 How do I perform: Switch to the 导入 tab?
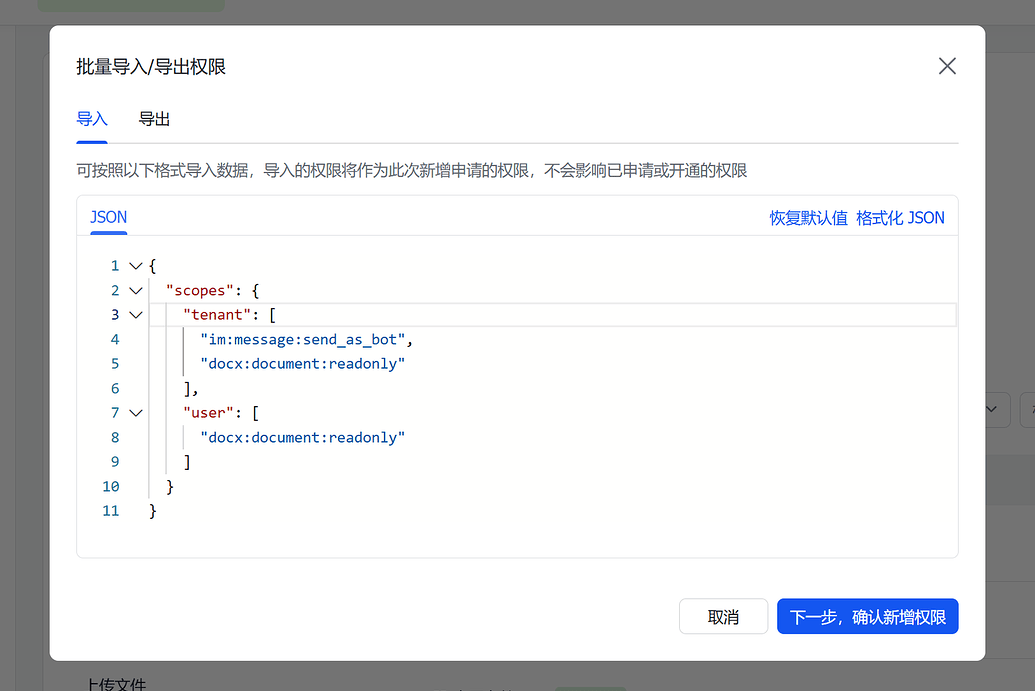tap(92, 119)
